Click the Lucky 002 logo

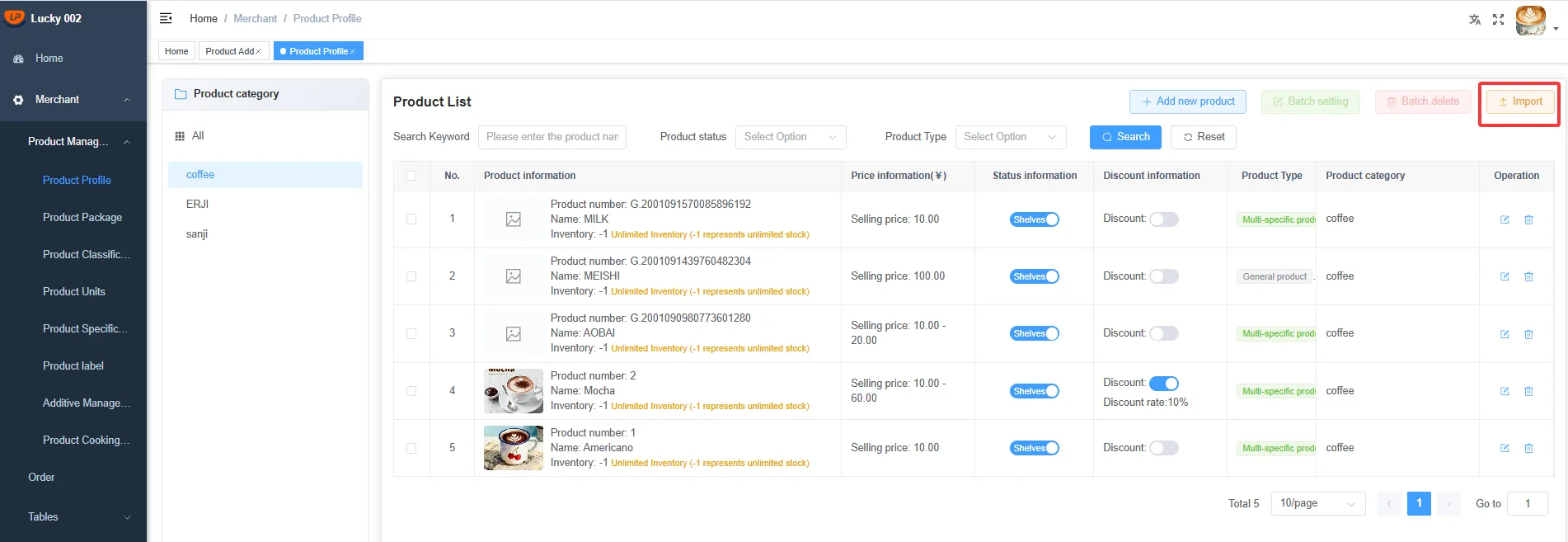pos(15,17)
